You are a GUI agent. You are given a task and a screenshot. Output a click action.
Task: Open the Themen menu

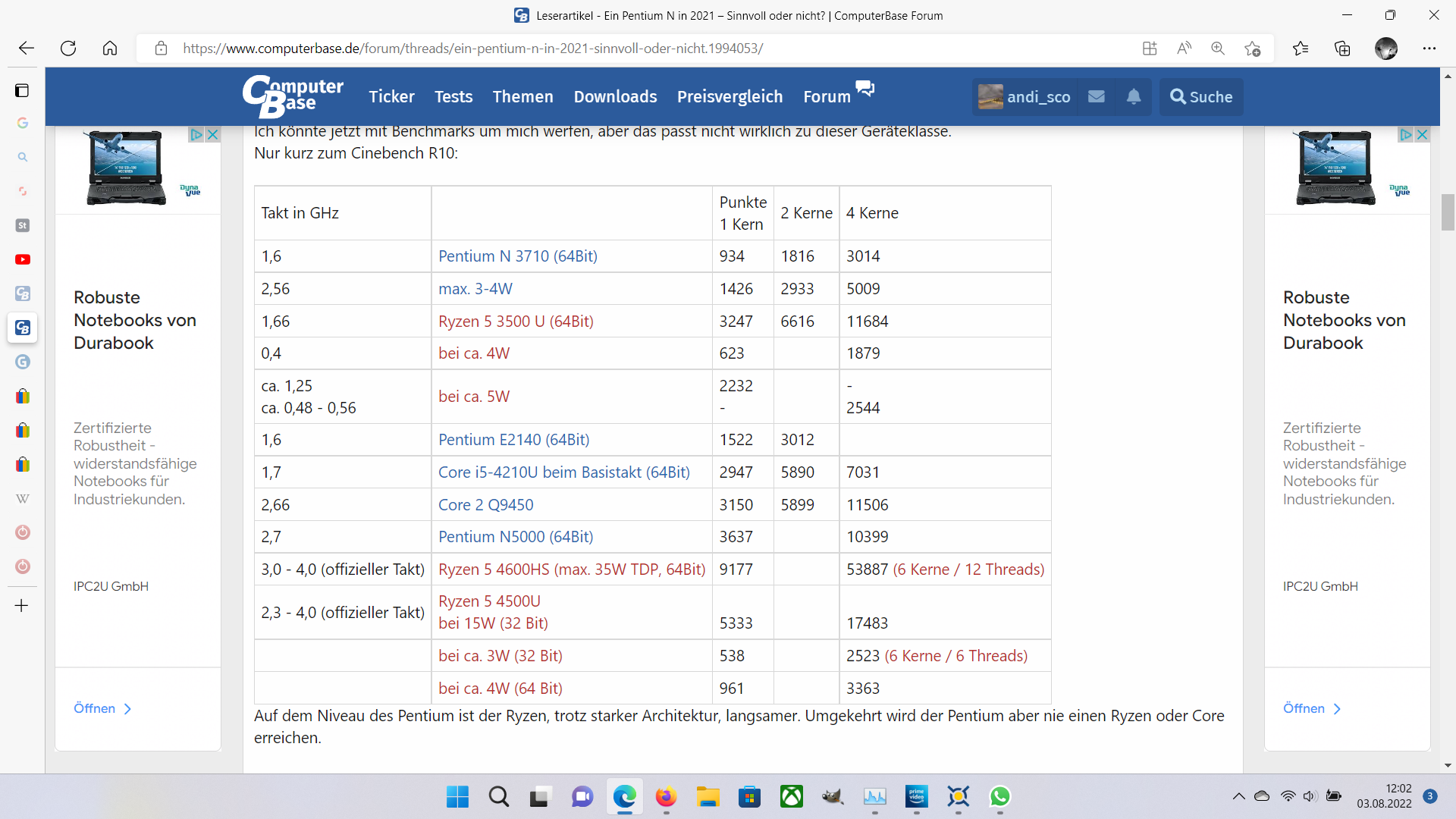pyautogui.click(x=522, y=96)
